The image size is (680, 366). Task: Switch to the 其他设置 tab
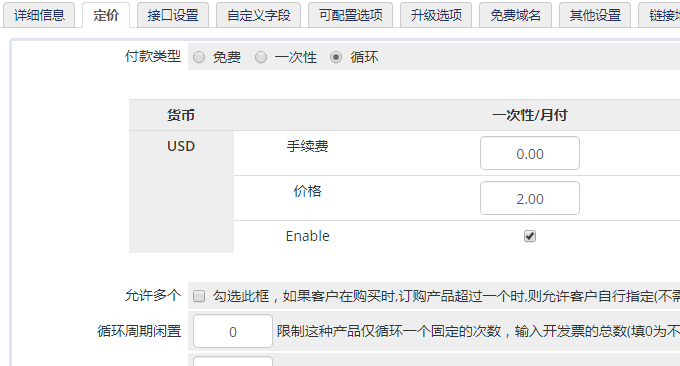(x=595, y=15)
